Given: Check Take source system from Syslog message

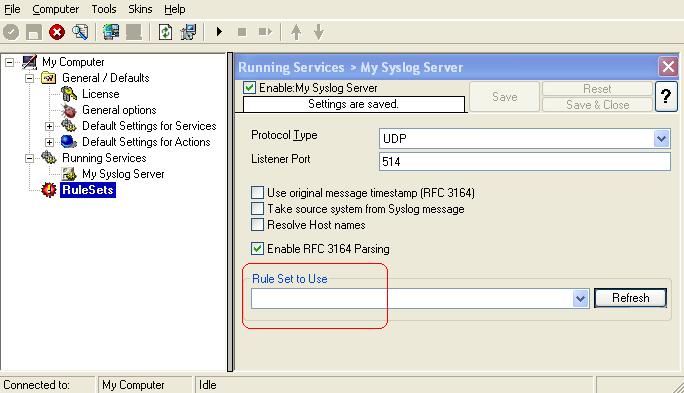Looking at the screenshot, I should click(257, 208).
